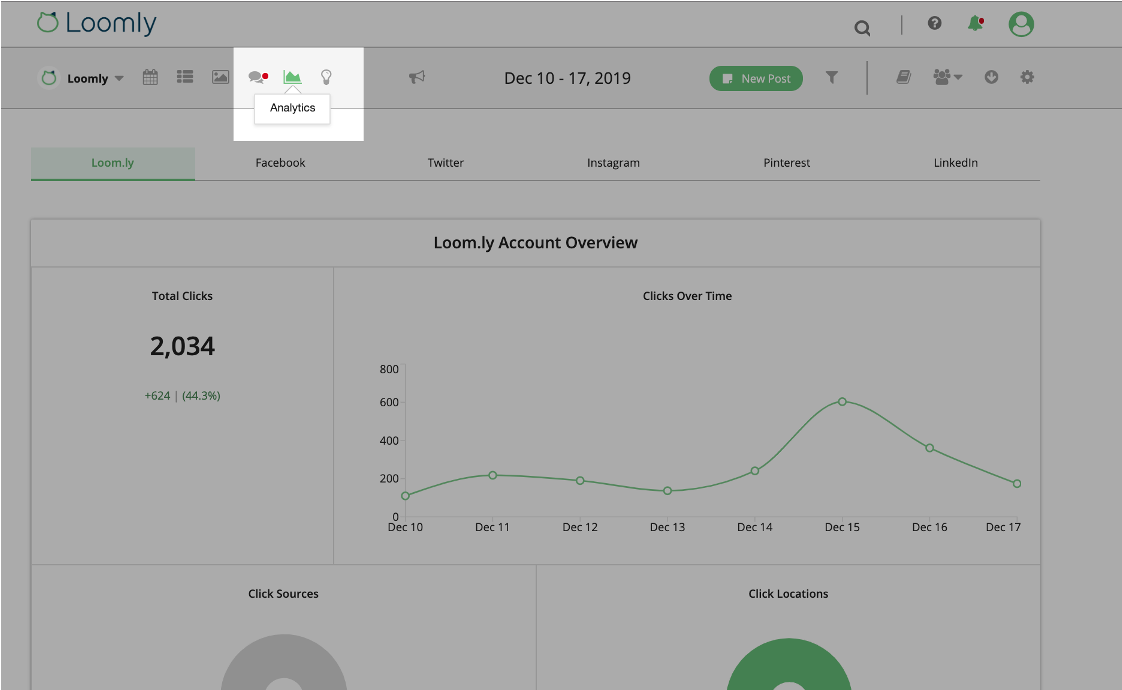Click the Dec 16 chart data point
The width and height of the screenshot is (1122, 690).
click(x=930, y=448)
